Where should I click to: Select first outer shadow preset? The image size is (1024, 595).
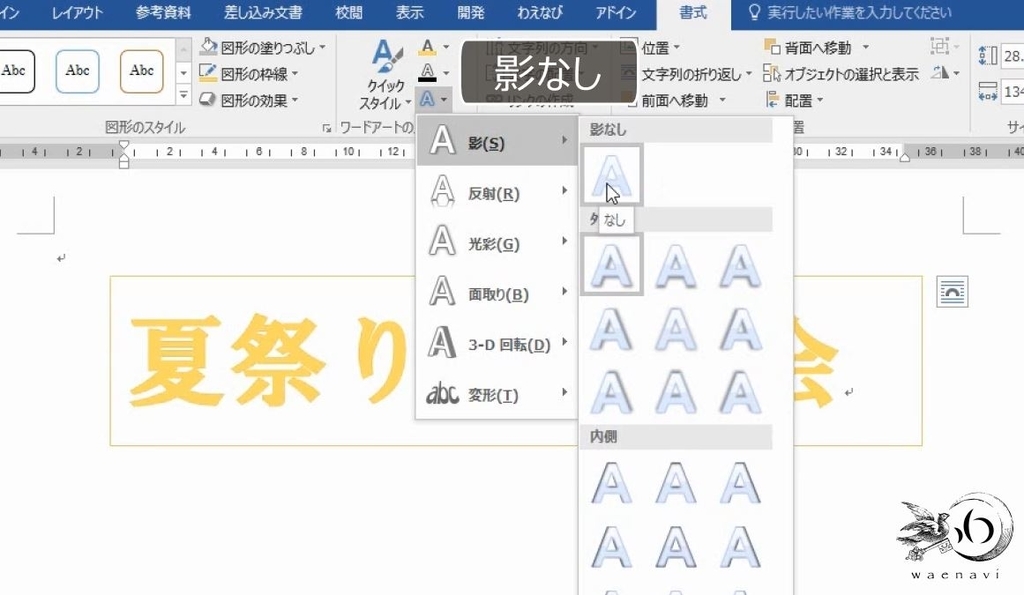612,265
